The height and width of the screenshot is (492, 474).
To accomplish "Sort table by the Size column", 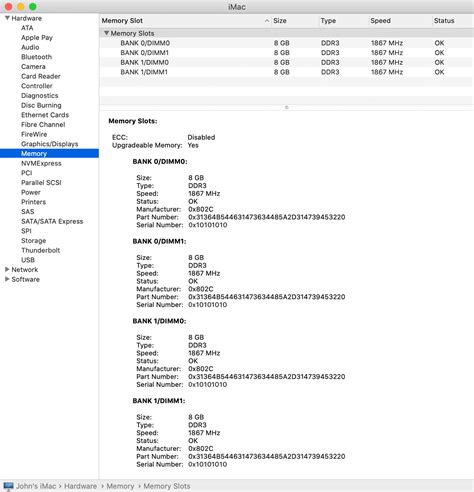I will pyautogui.click(x=294, y=21).
